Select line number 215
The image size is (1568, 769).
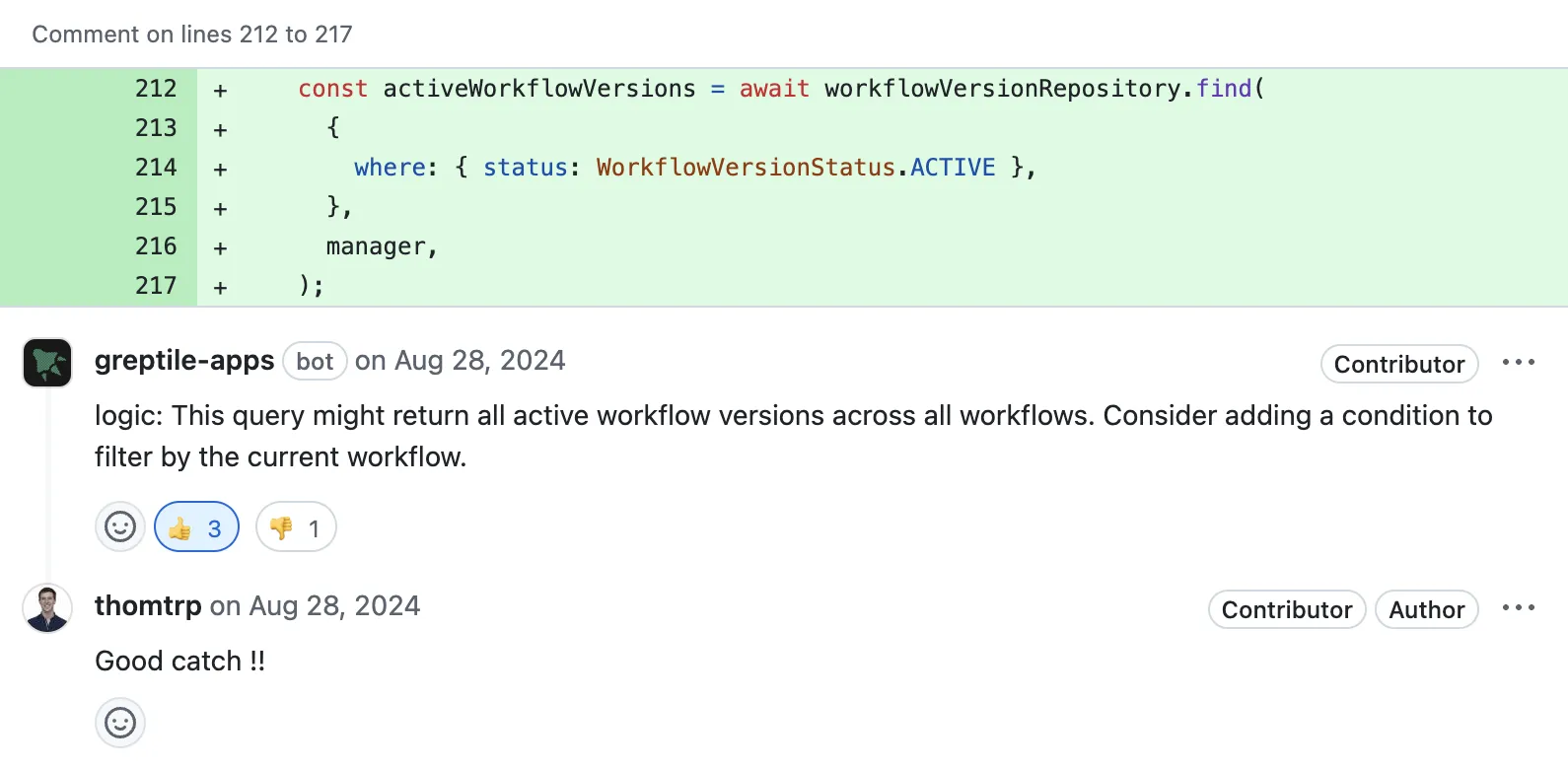coord(156,207)
